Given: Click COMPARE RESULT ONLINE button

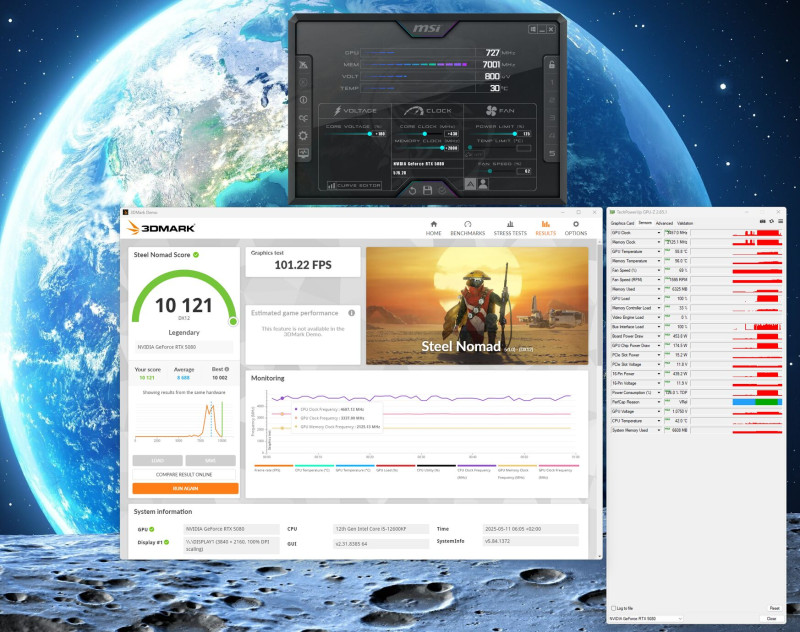Looking at the screenshot, I should tap(184, 474).
